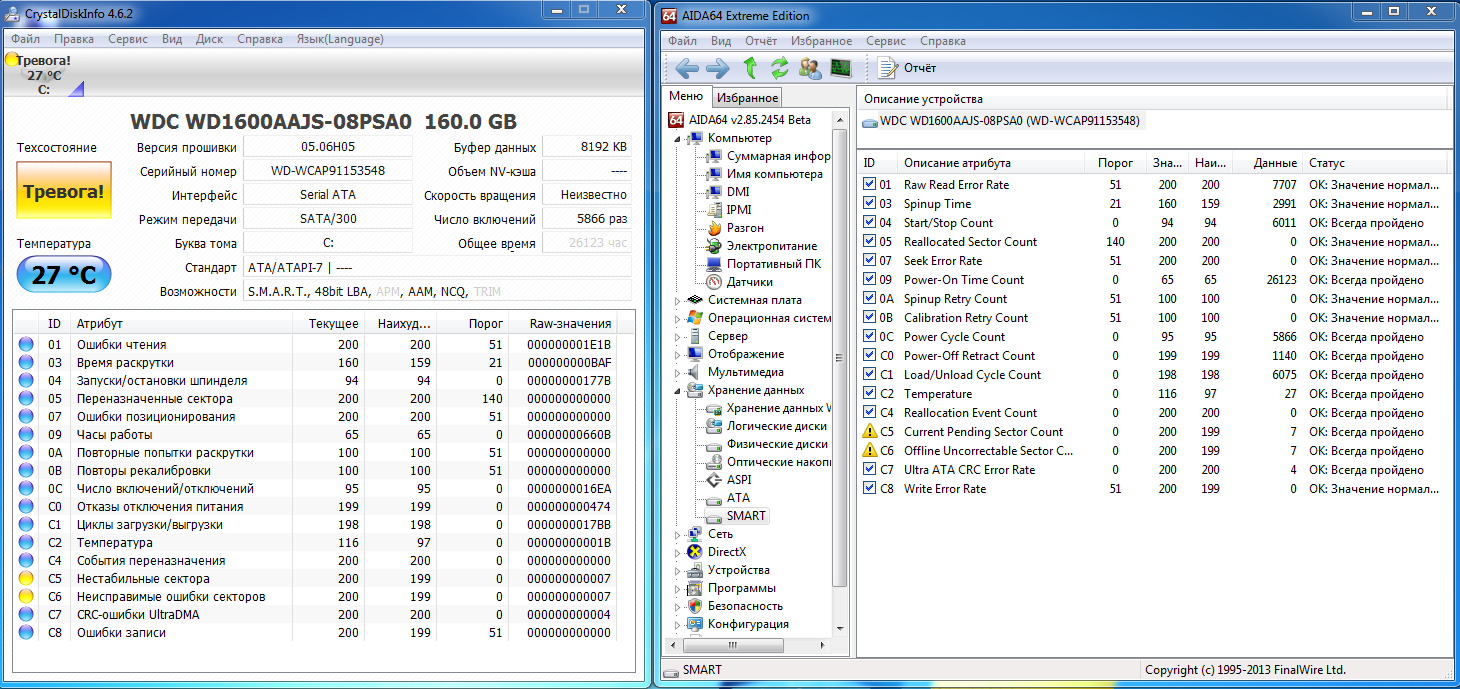Select Суммарная информация icon in AIDA64 tree
The width and height of the screenshot is (1460, 689).
714,156
